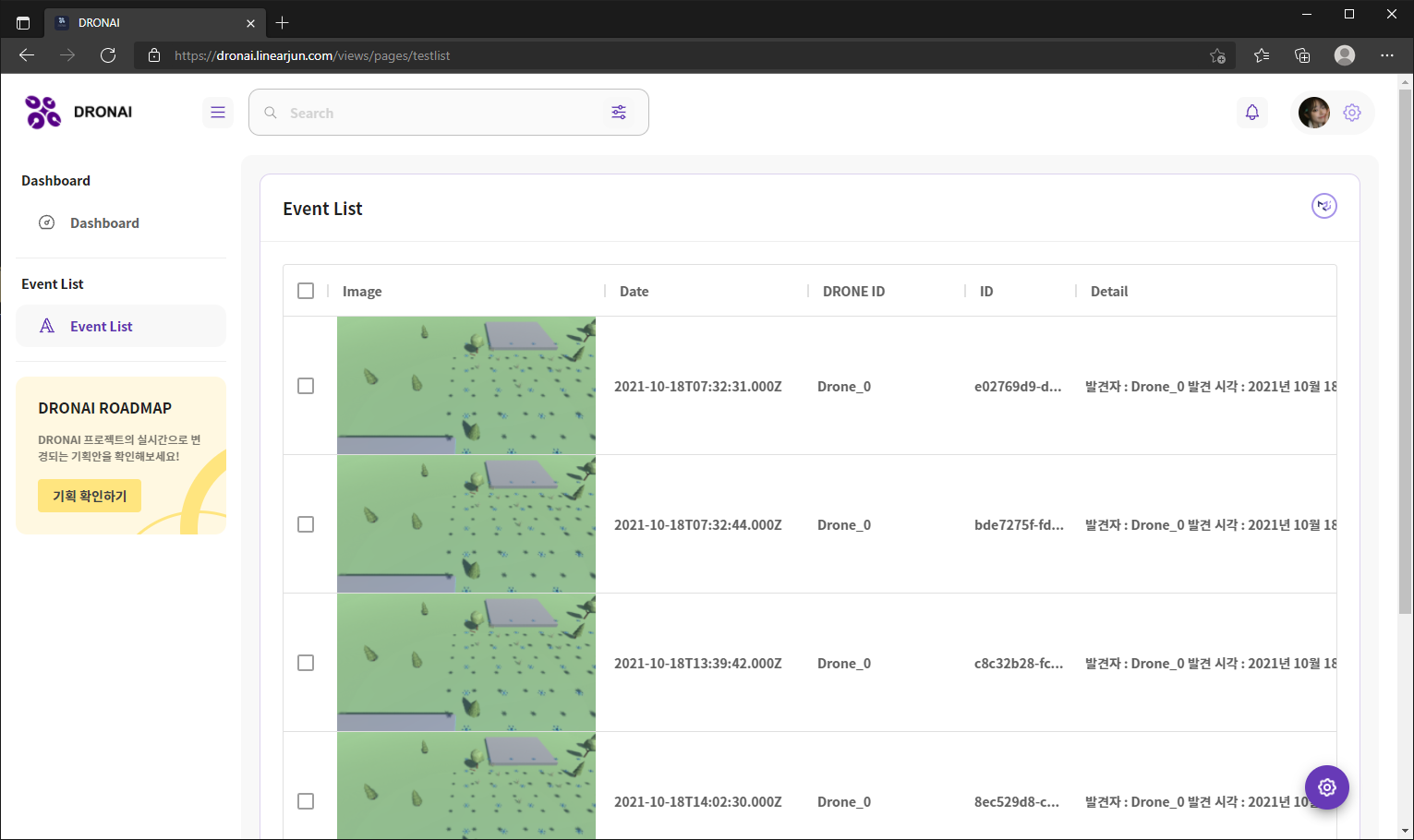Switch to the DRONAI browser tab

[x=154, y=22]
